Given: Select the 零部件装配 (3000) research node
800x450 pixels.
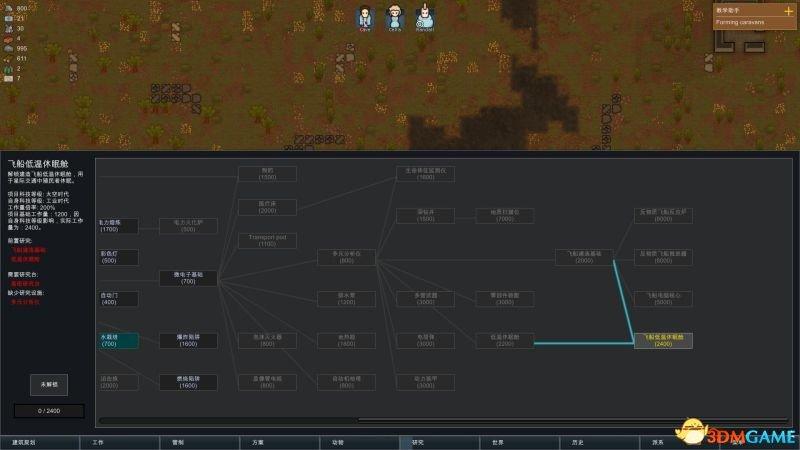Looking at the screenshot, I should click(x=505, y=299).
